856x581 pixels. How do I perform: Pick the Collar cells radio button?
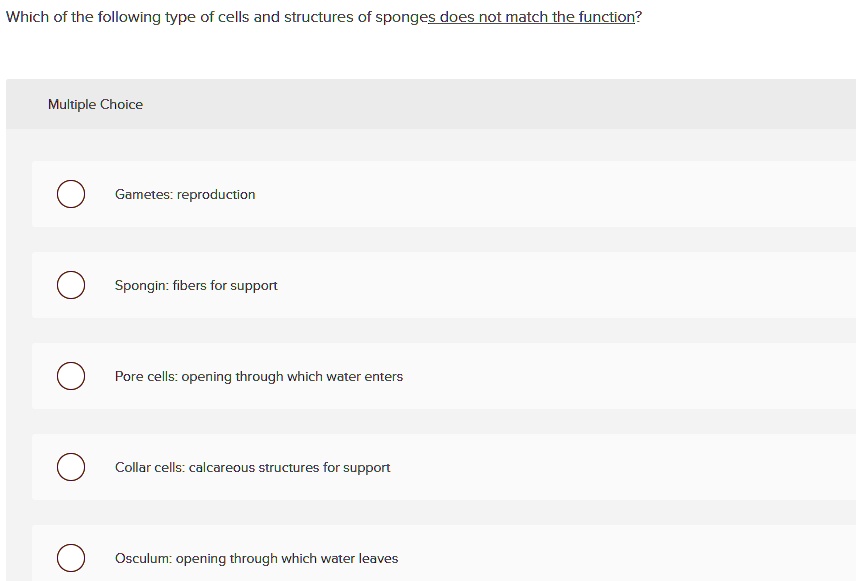tap(70, 467)
